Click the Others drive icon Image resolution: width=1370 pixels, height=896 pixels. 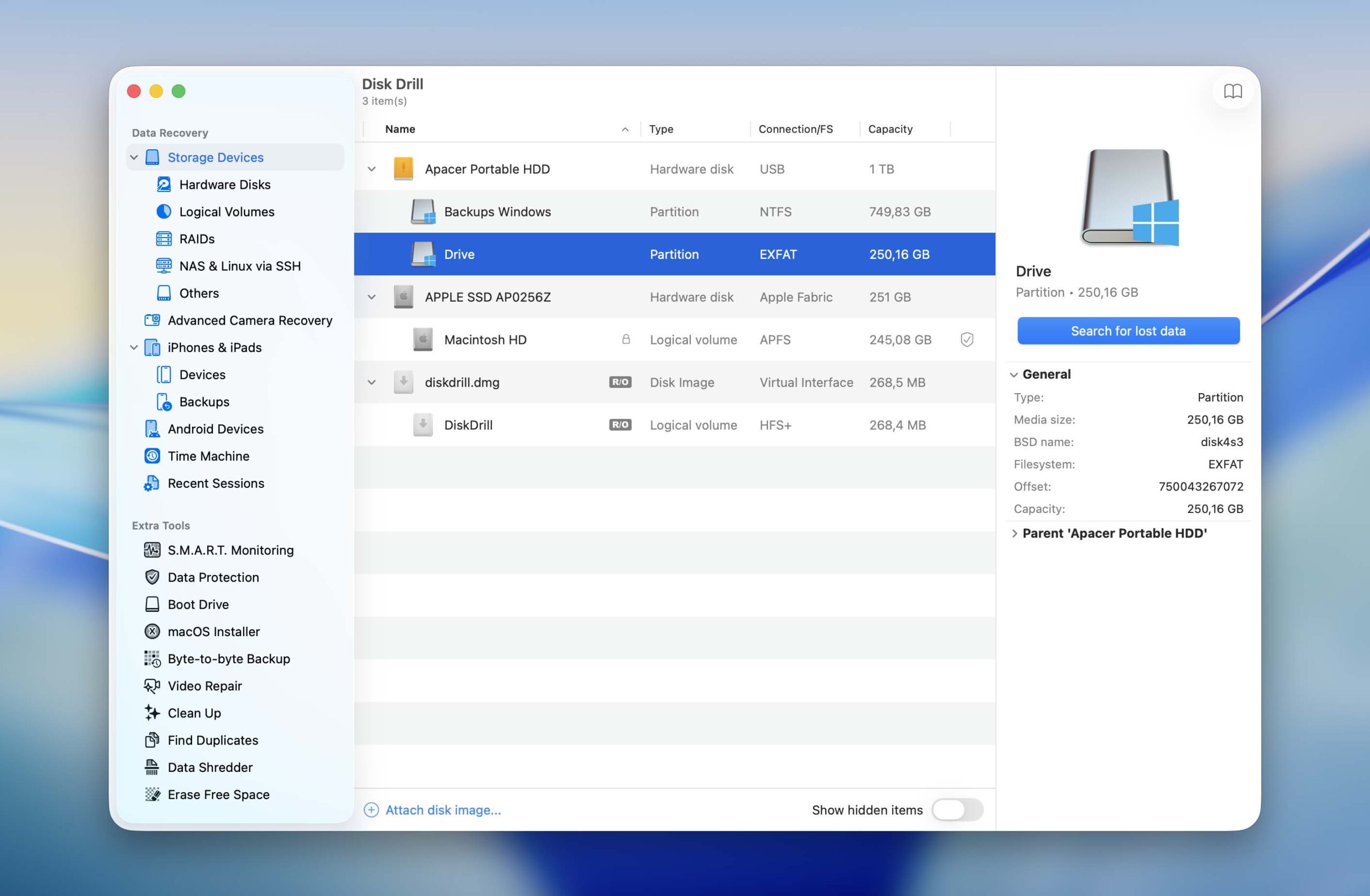pyautogui.click(x=164, y=293)
